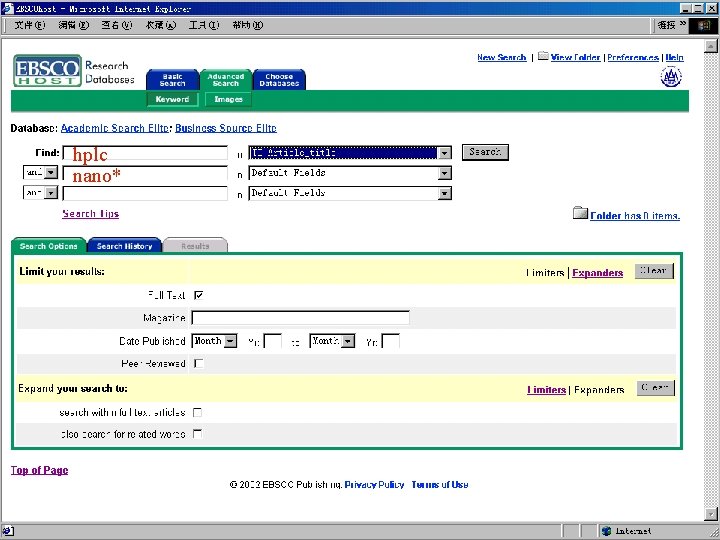The image size is (720, 540).
Task: Click the Magazine text field
Action: click(300, 318)
